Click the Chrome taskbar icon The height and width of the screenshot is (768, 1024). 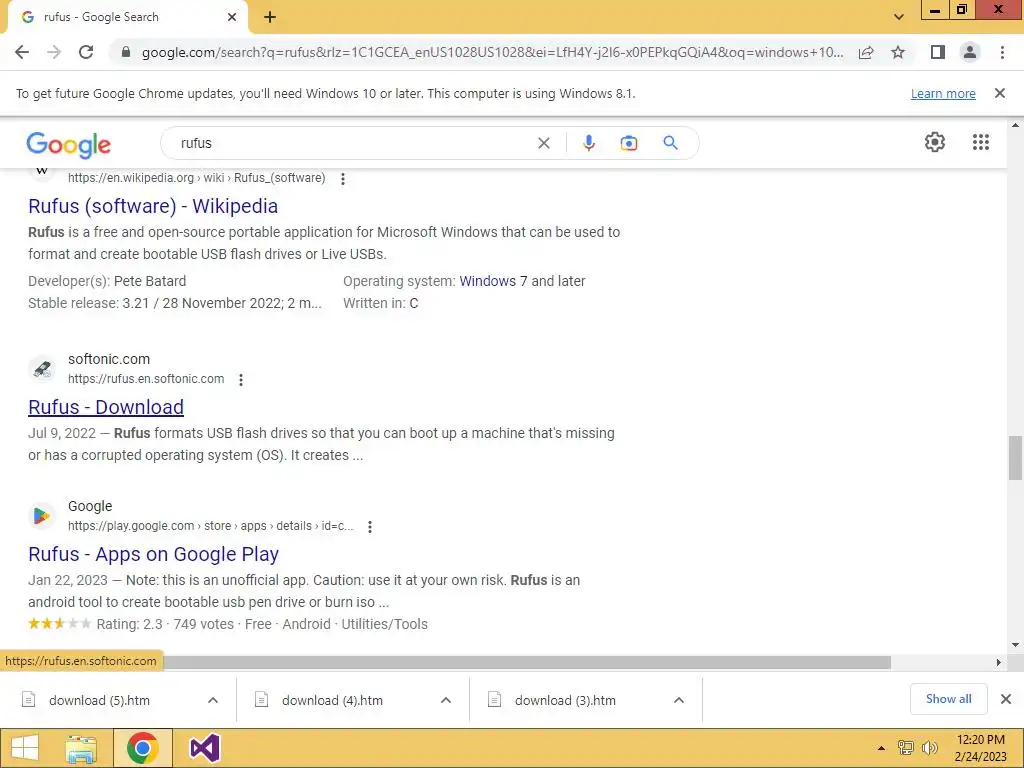[x=142, y=748]
